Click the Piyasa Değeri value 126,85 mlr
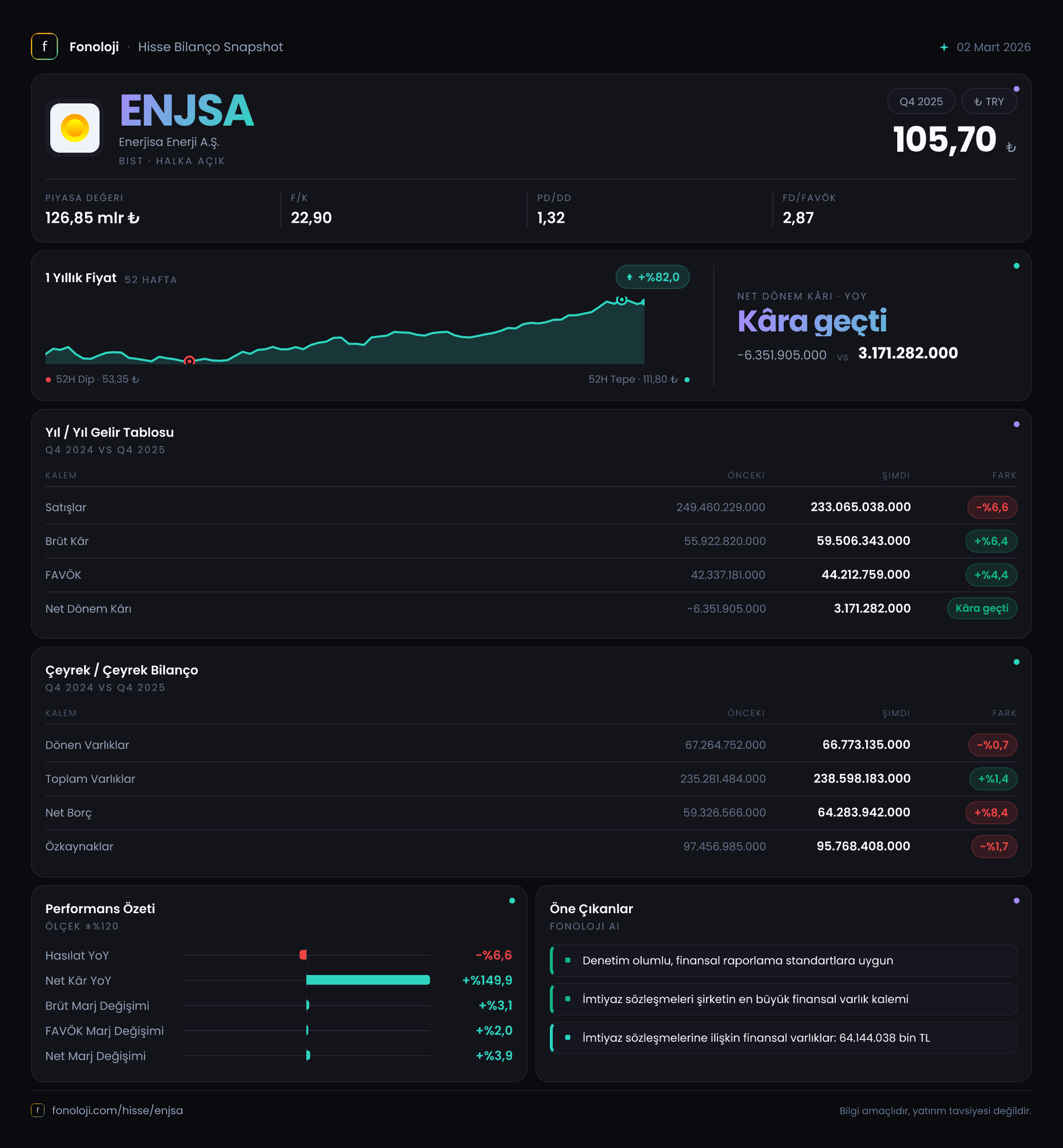Image resolution: width=1063 pixels, height=1148 pixels. (93, 218)
